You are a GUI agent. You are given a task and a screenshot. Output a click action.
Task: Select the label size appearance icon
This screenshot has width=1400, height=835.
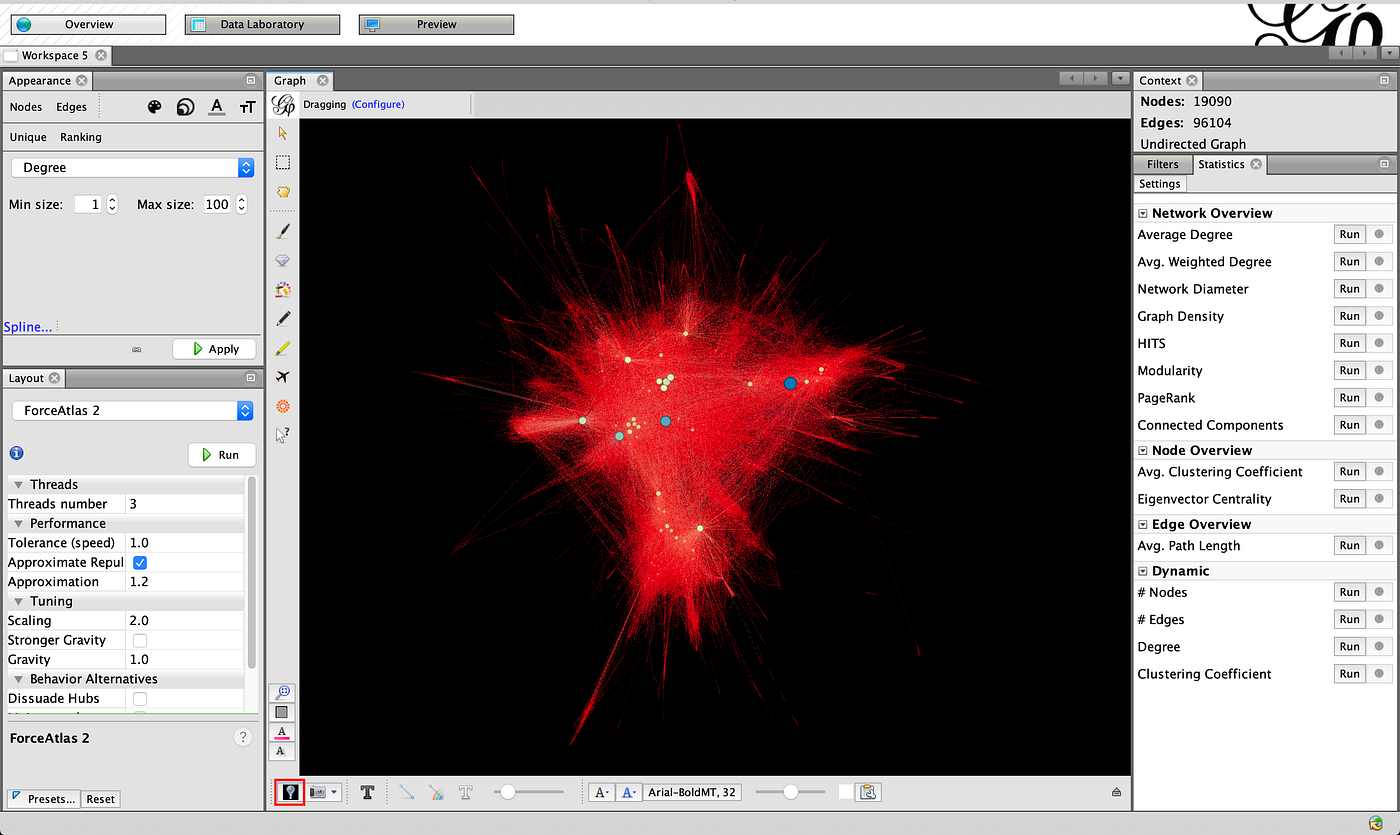[247, 107]
